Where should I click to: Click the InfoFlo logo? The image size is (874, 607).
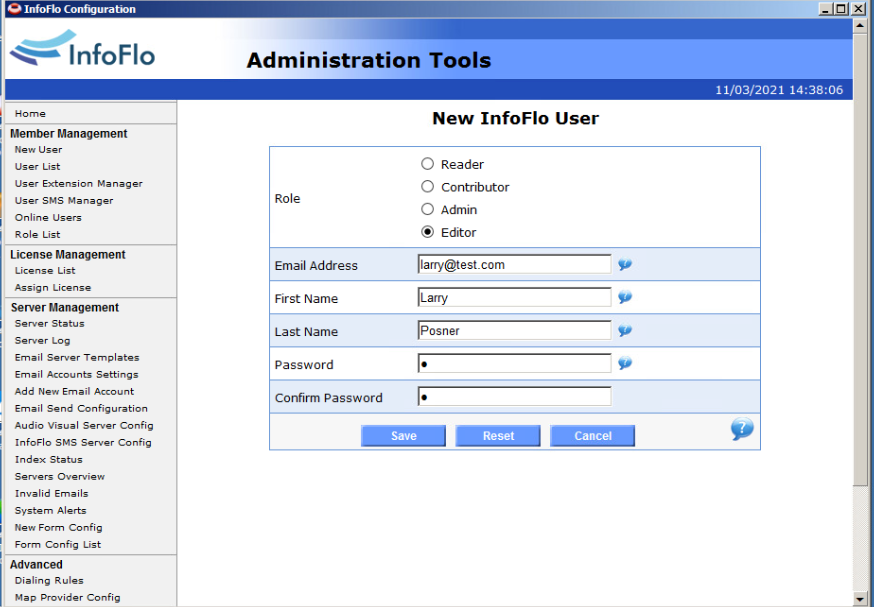[x=83, y=49]
